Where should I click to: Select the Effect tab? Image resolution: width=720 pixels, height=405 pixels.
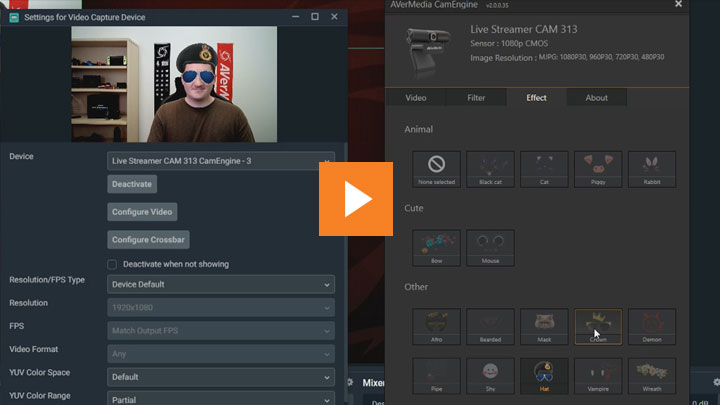(x=536, y=98)
